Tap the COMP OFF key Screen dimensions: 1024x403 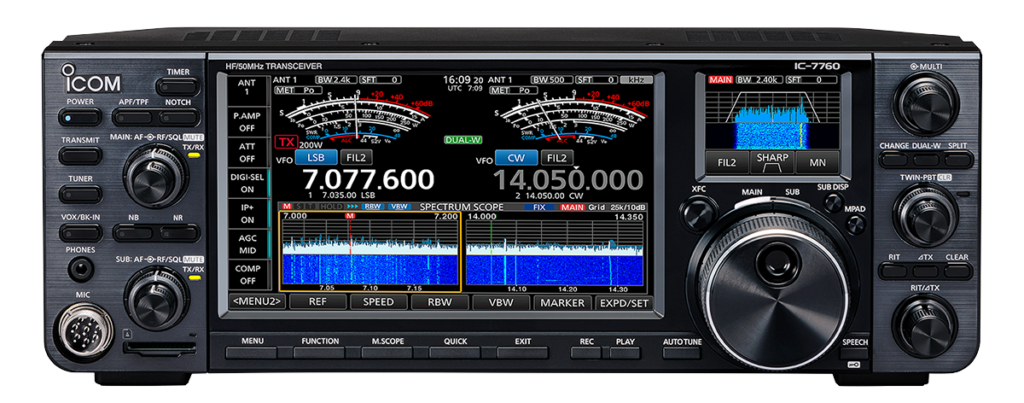247,274
